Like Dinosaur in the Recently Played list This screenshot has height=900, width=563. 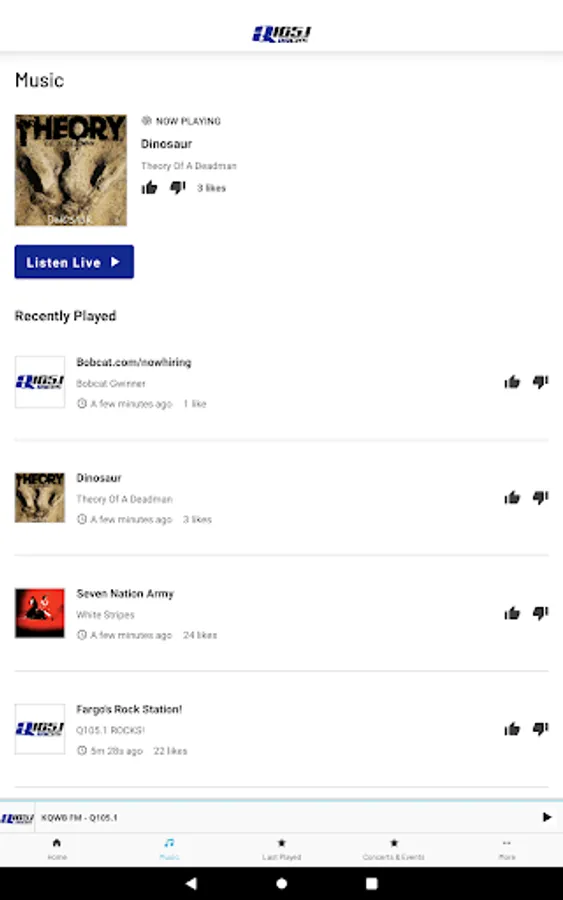coord(512,498)
